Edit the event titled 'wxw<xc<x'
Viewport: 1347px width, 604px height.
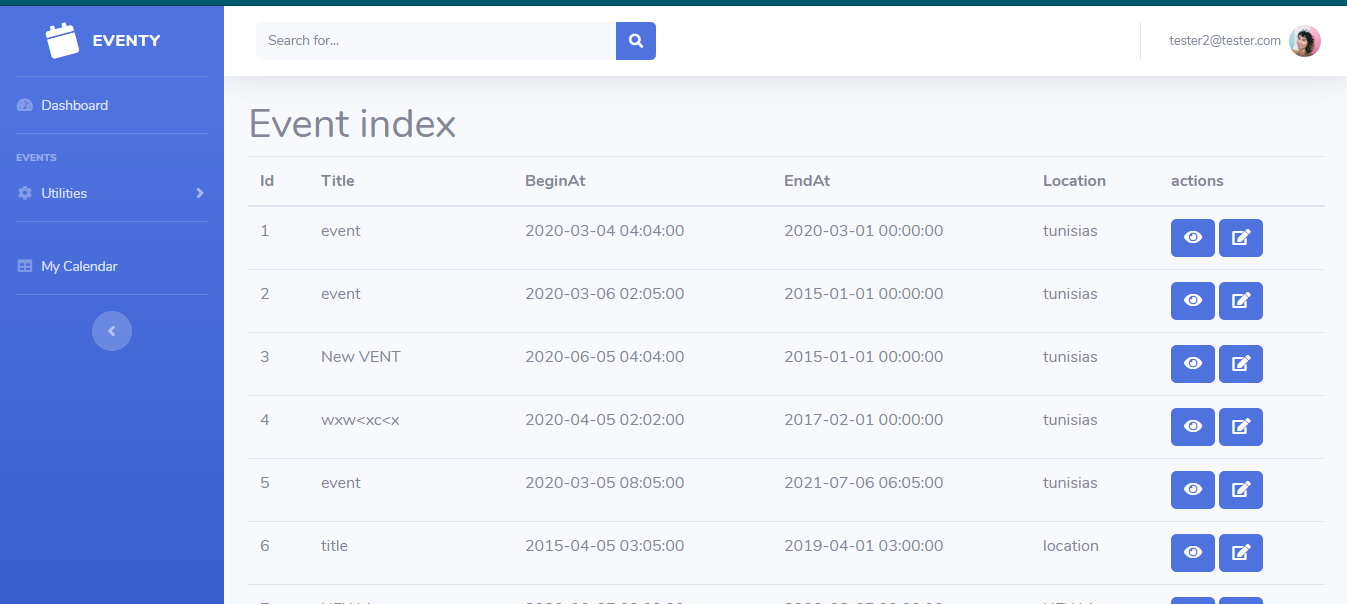[x=1240, y=427]
